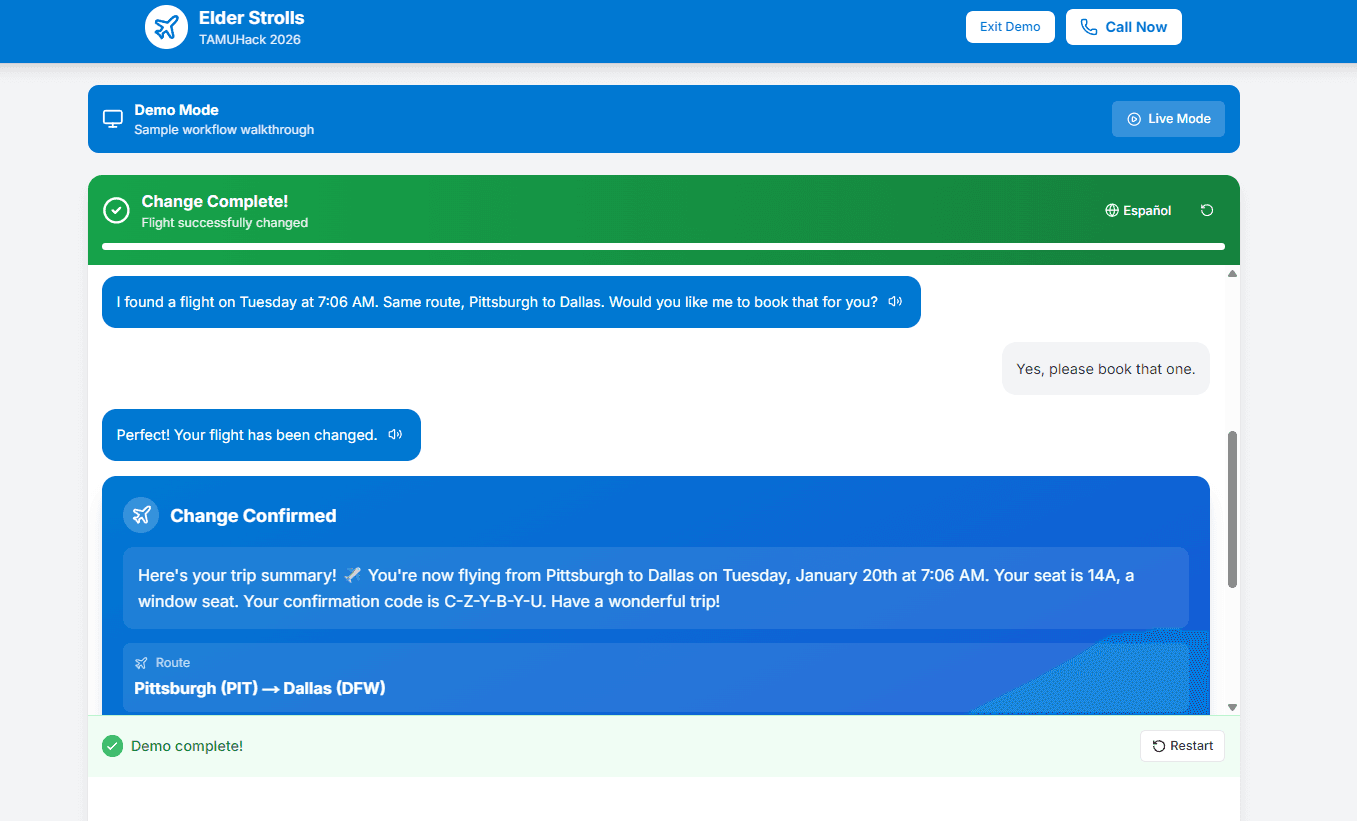Click the Change Confirmed airplane icon
This screenshot has width=1357, height=821.
141,515
